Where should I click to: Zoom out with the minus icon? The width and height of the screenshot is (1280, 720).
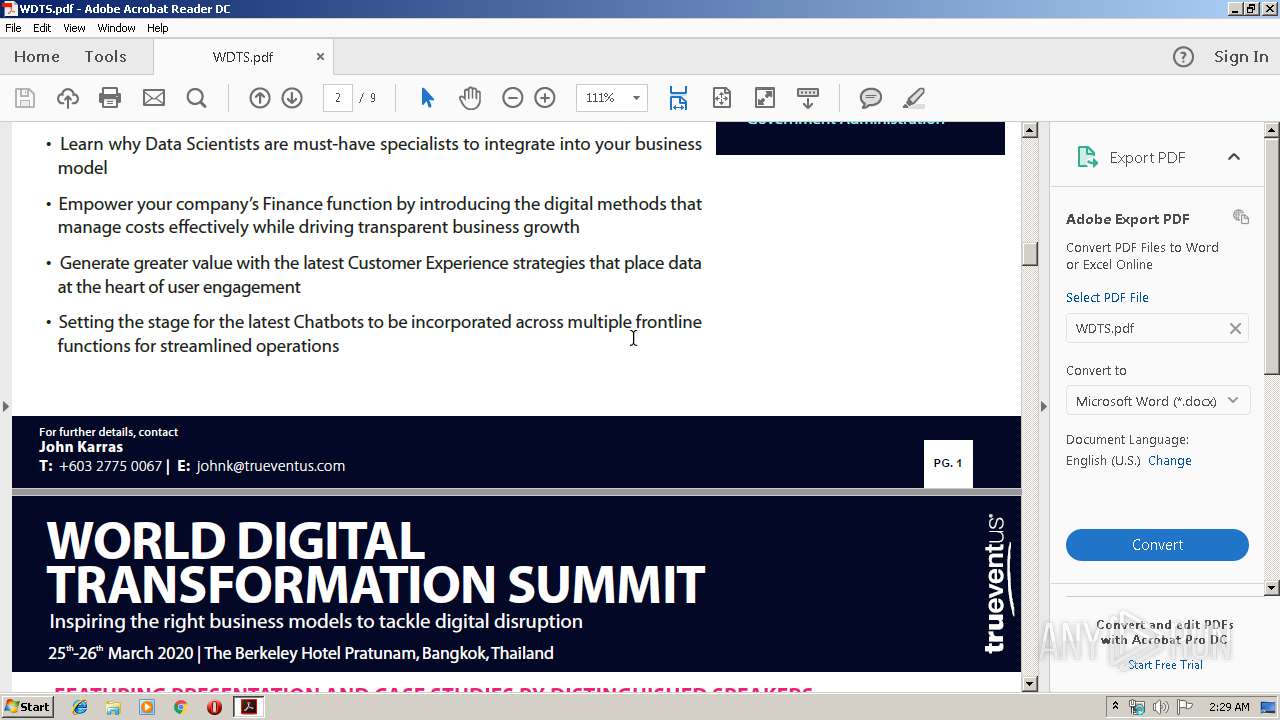(512, 98)
